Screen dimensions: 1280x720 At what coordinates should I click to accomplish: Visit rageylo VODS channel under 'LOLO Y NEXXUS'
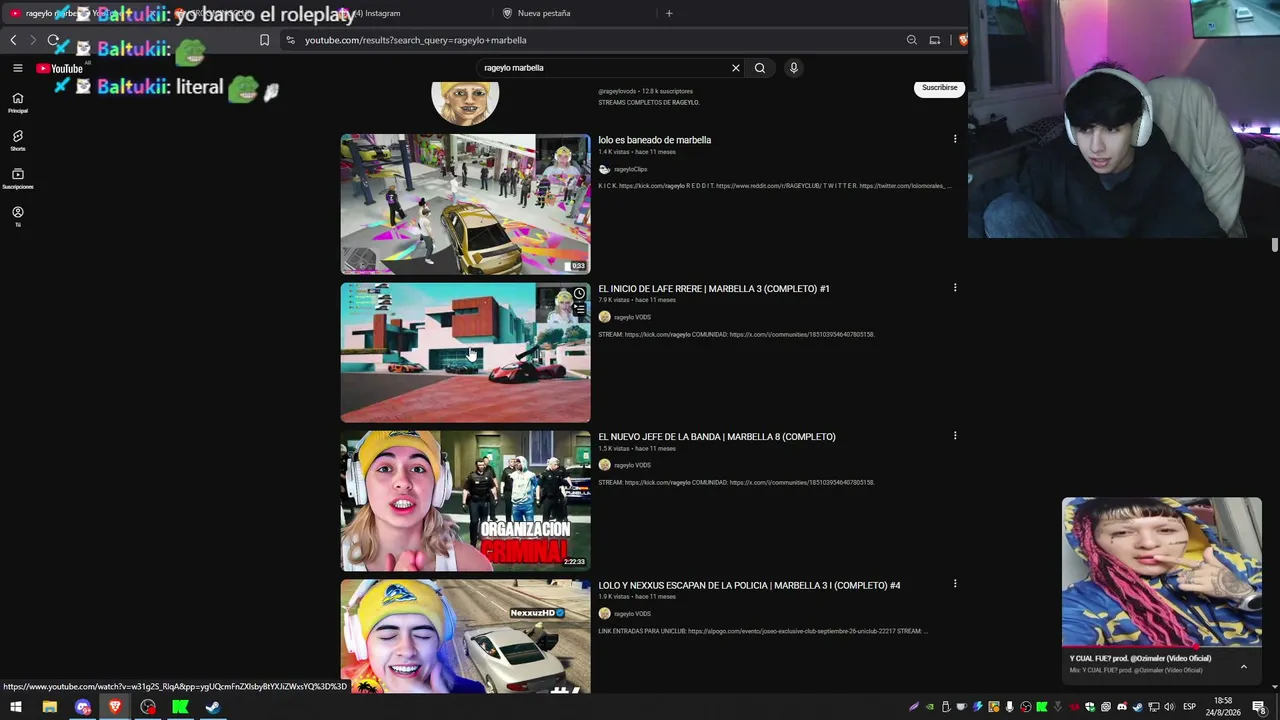pos(632,613)
